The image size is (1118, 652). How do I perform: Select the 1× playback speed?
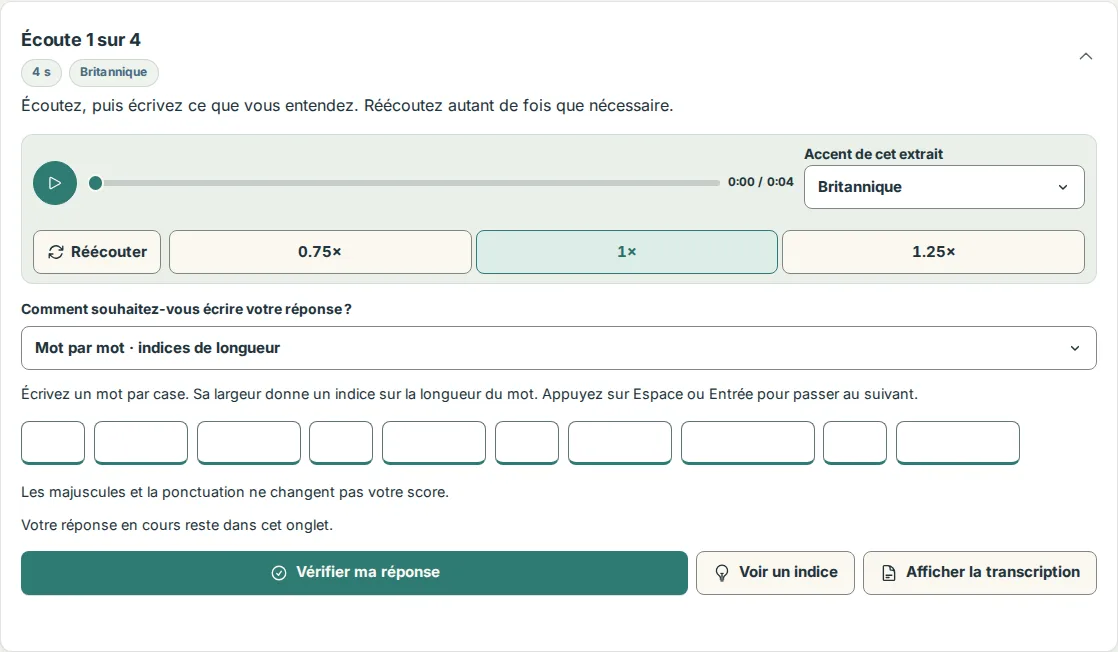click(627, 252)
